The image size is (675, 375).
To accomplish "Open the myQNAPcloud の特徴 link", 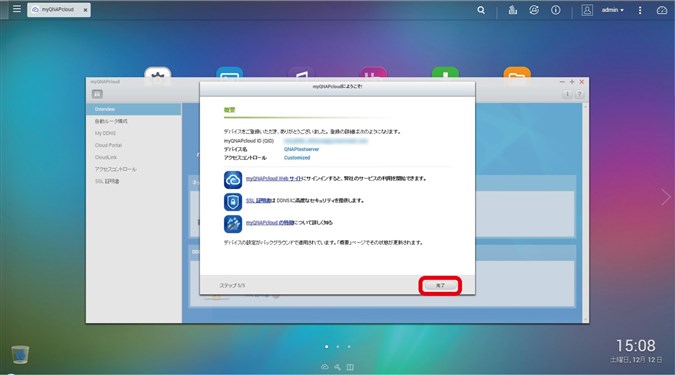I will [270, 223].
